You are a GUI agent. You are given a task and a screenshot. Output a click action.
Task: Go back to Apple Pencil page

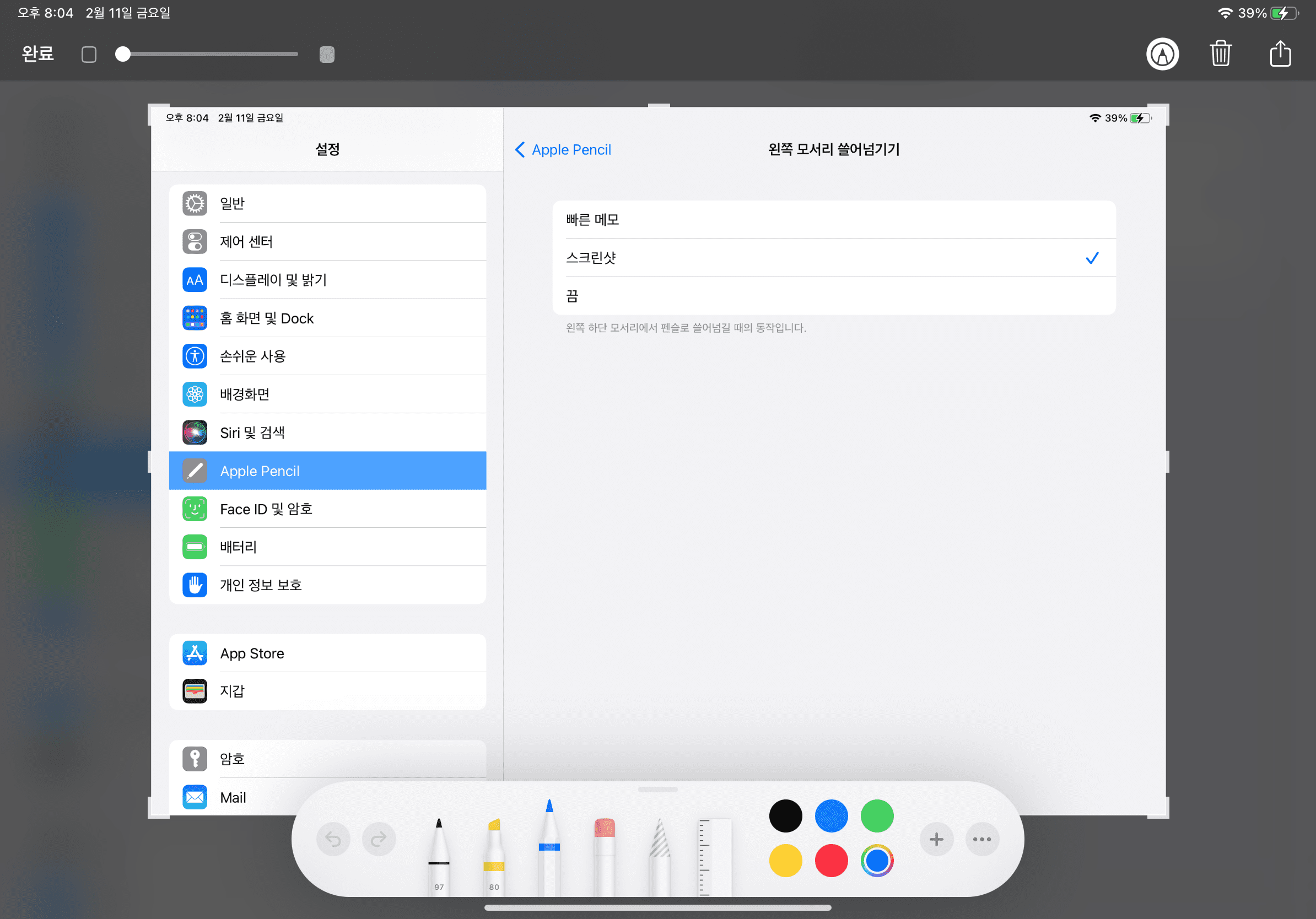(x=563, y=149)
